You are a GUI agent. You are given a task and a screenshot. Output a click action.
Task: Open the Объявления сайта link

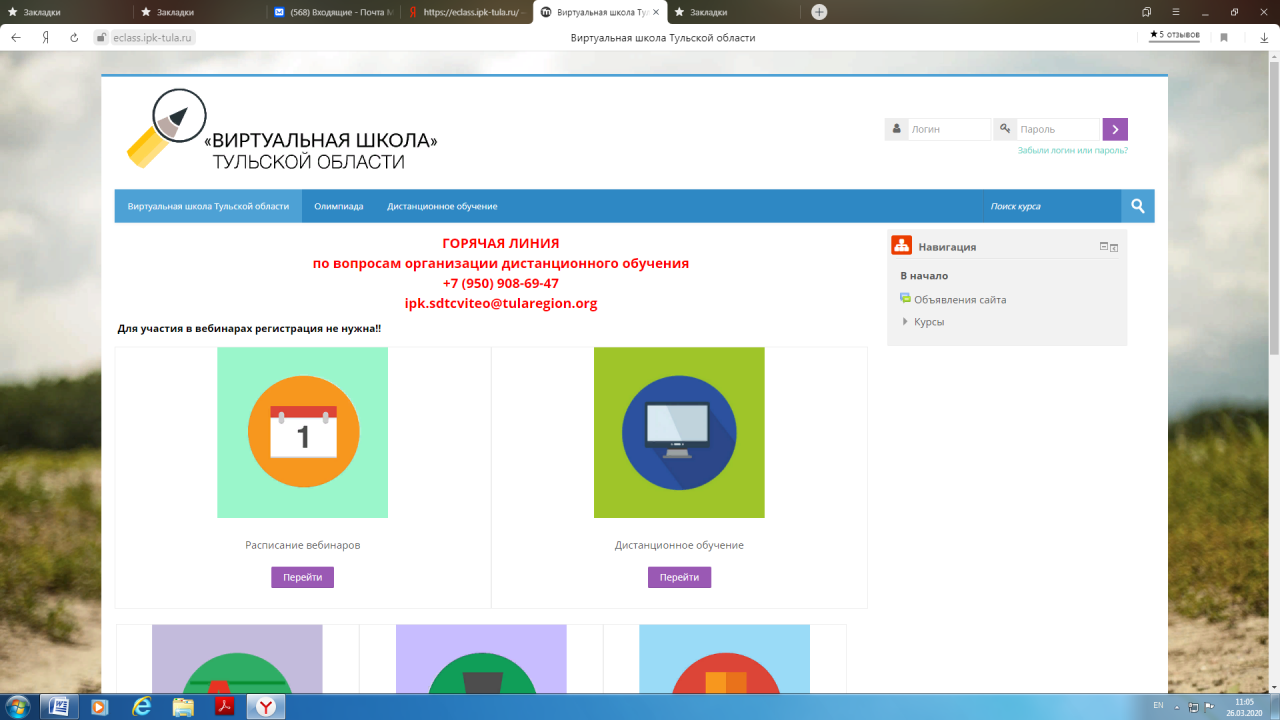(960, 300)
